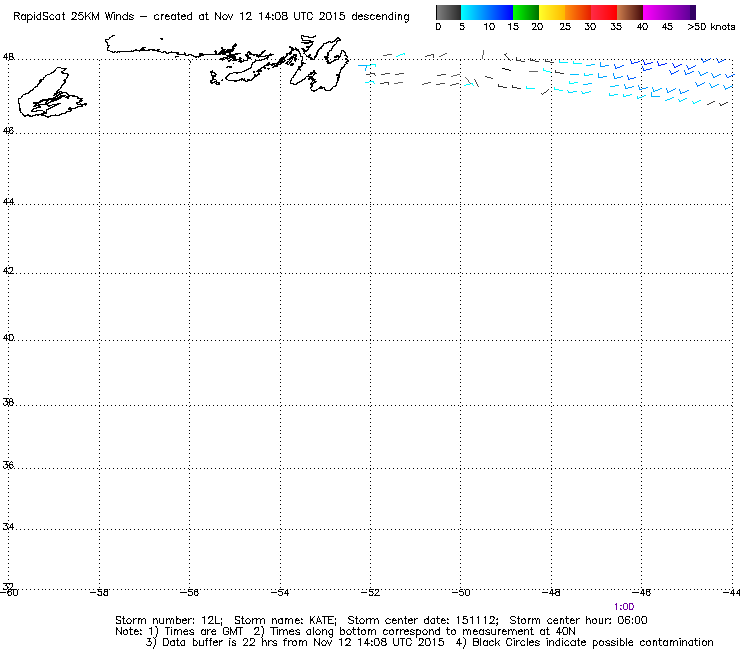Click the gray 0-5 knots color segment

pyautogui.click(x=448, y=12)
